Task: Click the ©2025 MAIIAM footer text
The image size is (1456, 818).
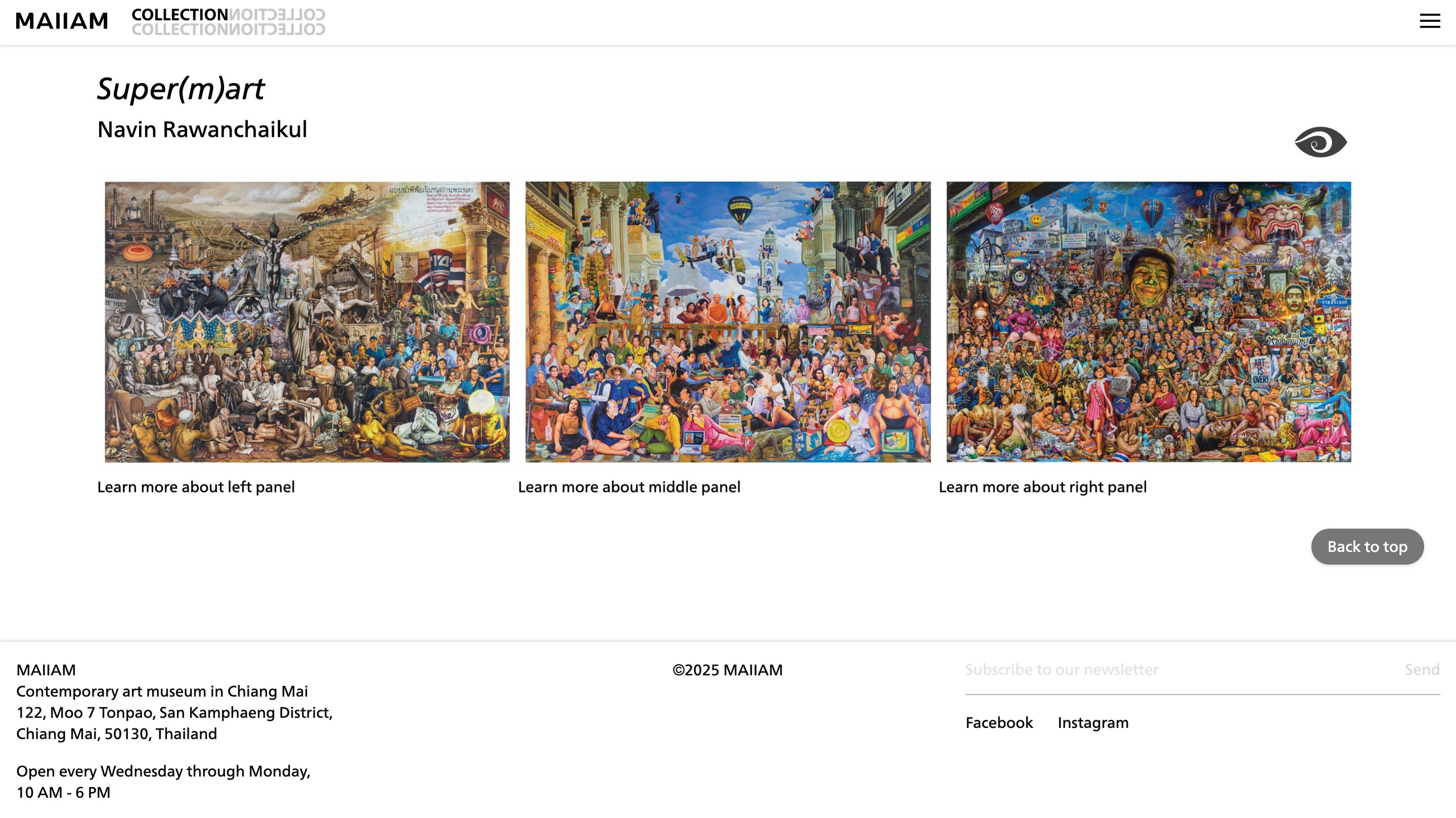Action: point(727,670)
